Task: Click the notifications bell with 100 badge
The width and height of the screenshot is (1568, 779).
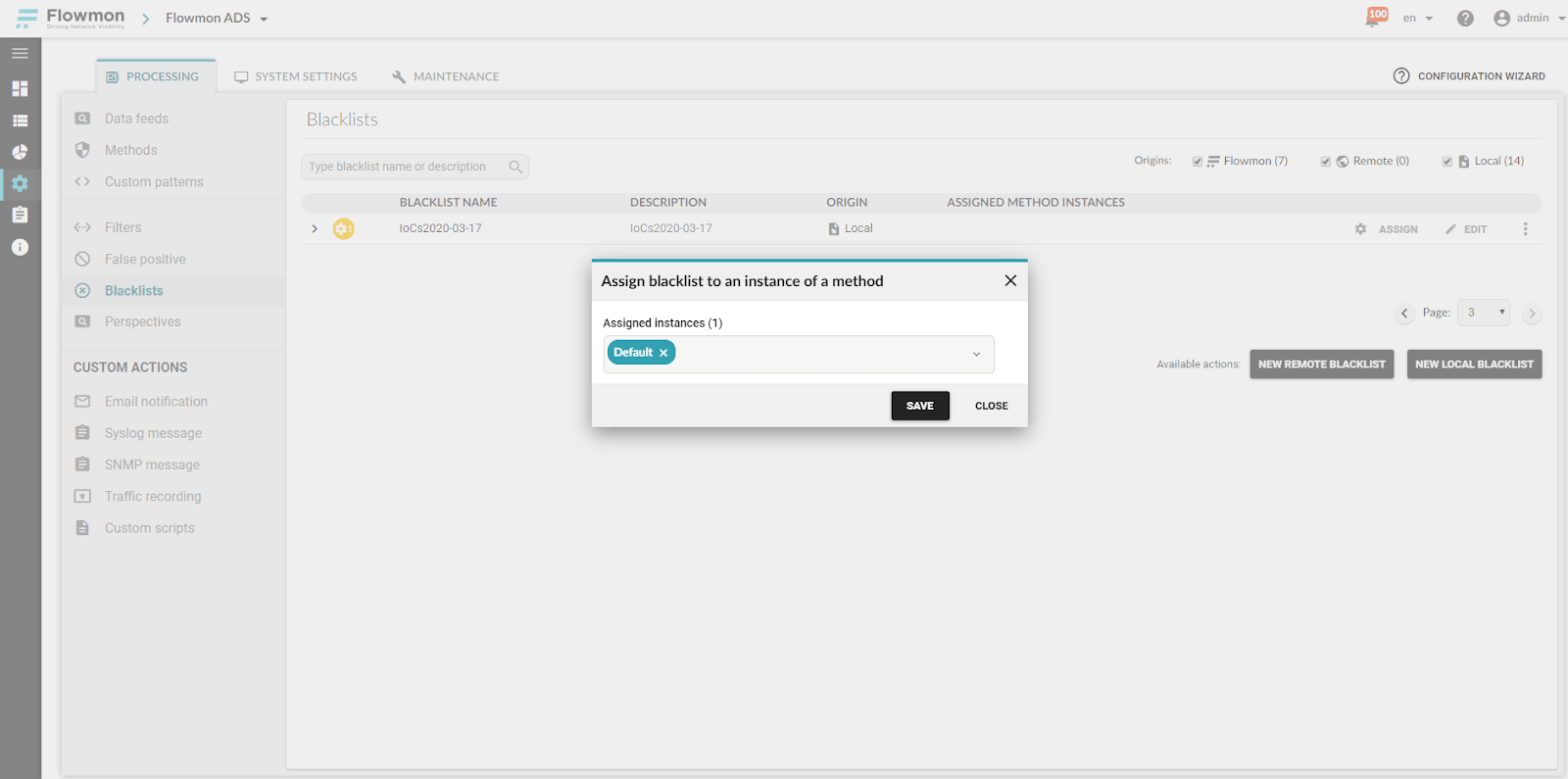Action: (1375, 18)
